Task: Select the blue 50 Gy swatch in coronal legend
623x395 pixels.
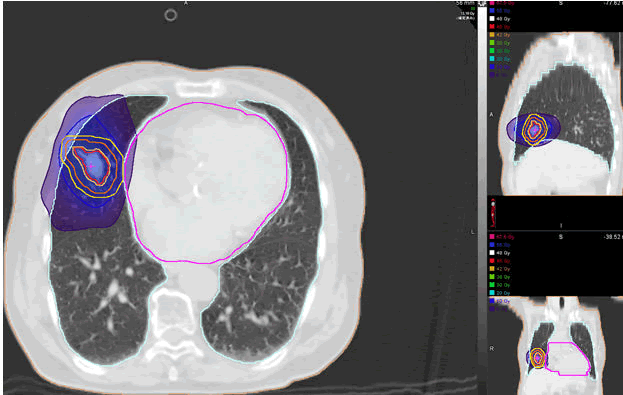Action: pos(492,245)
